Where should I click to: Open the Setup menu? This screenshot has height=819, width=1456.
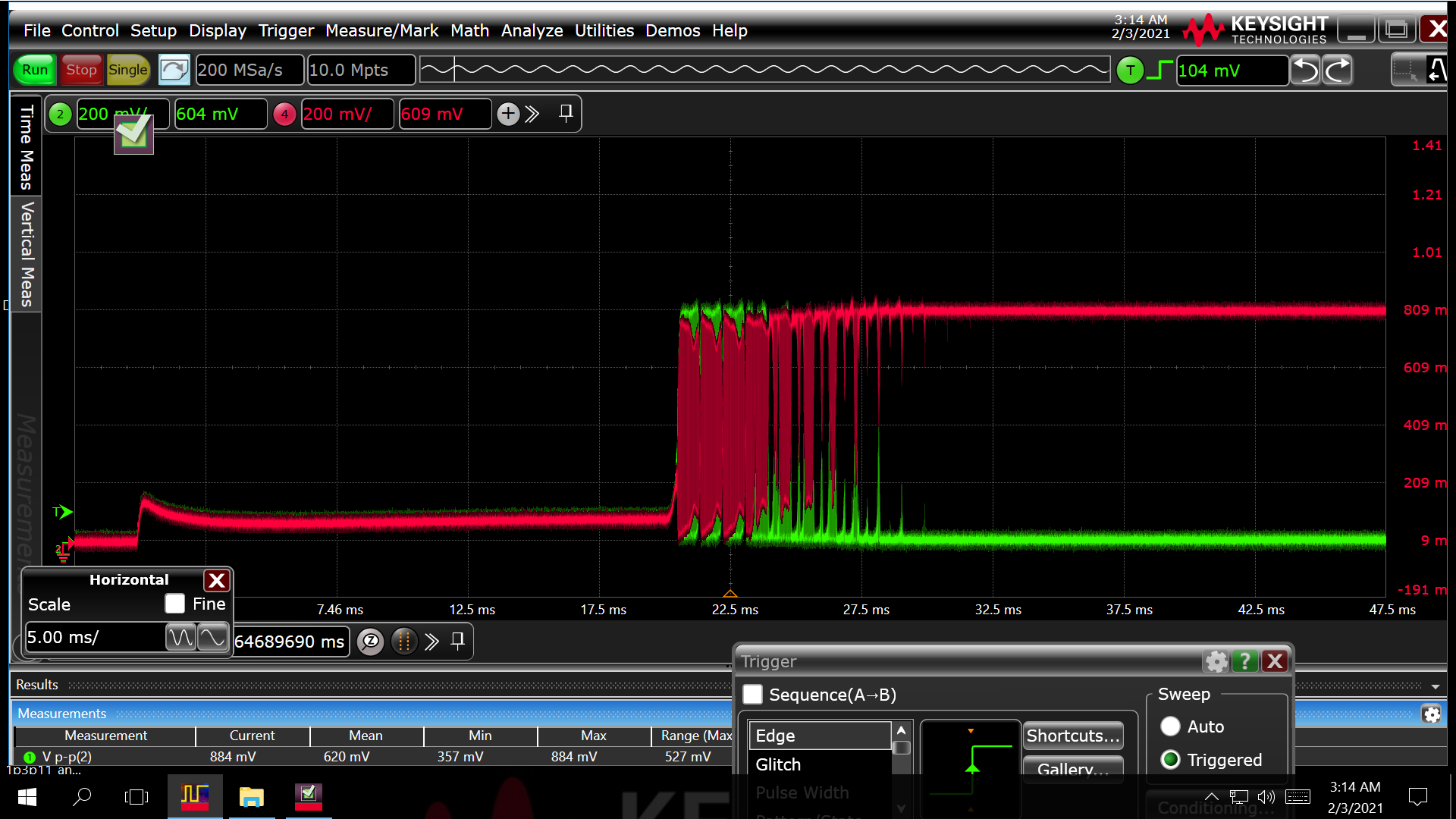point(153,30)
